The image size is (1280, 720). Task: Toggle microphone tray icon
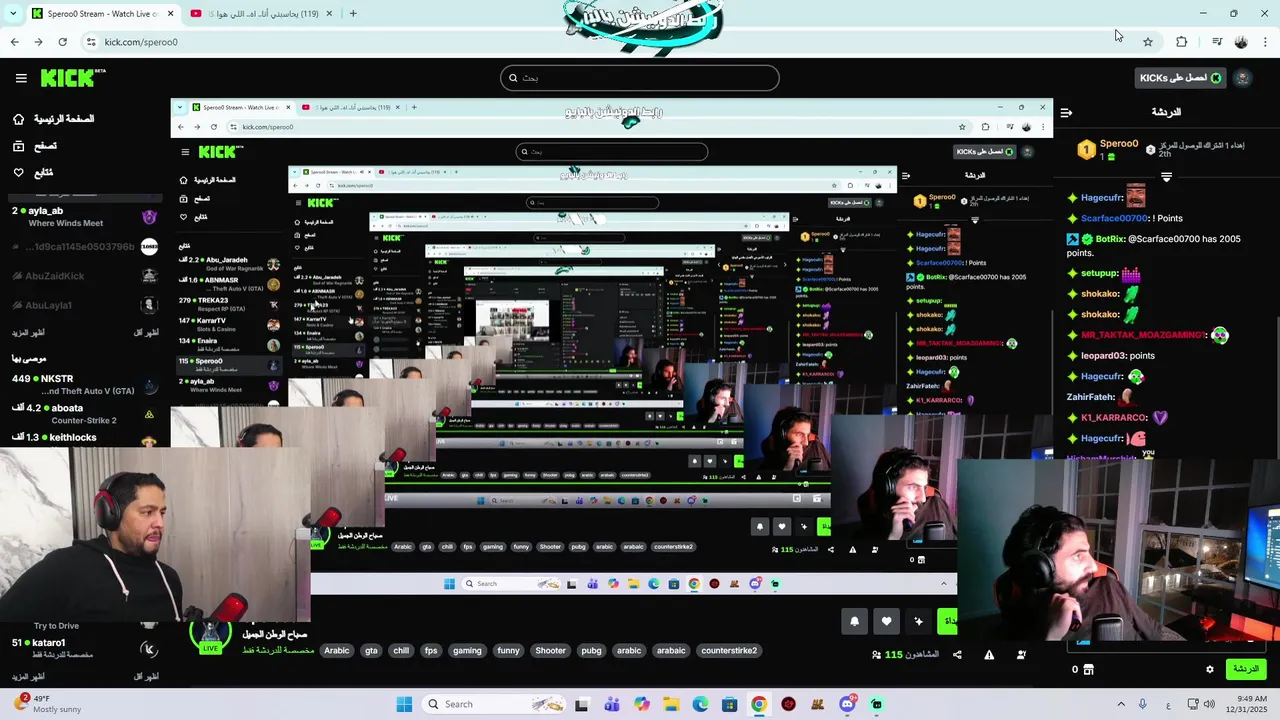pyautogui.click(x=1143, y=704)
